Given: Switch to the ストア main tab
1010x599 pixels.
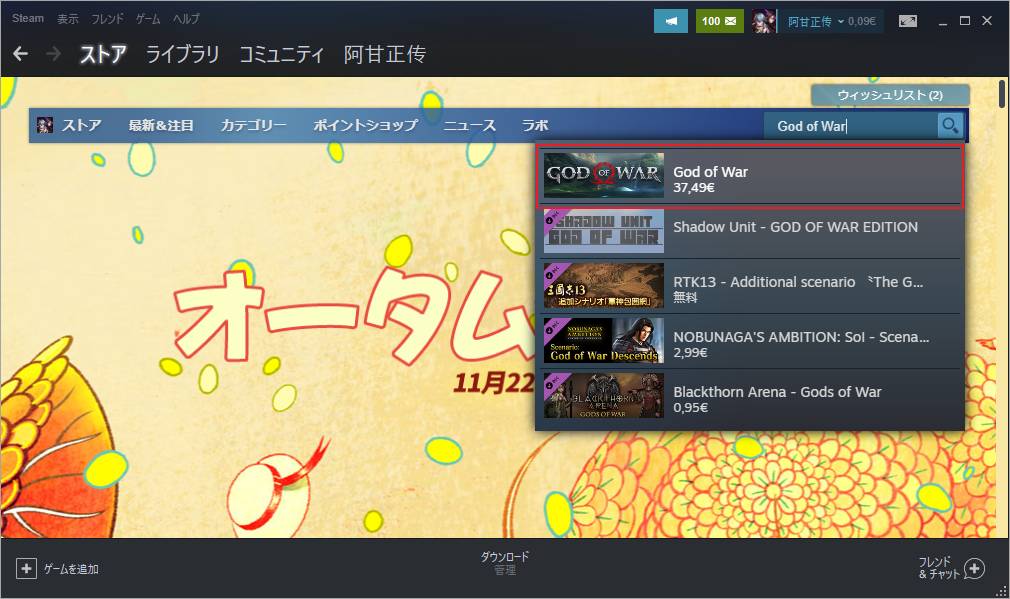Looking at the screenshot, I should (102, 54).
